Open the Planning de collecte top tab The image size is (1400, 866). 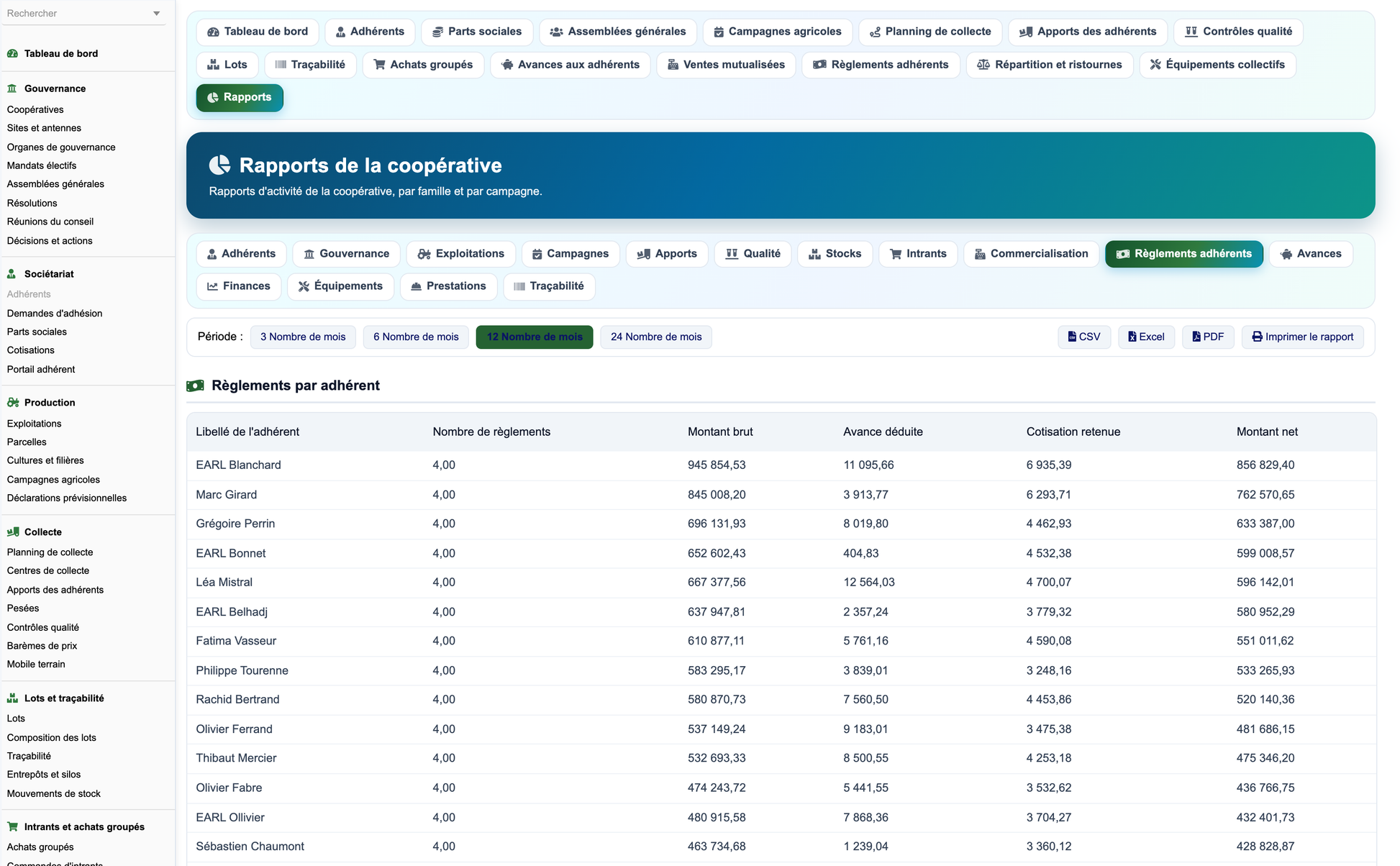point(930,32)
